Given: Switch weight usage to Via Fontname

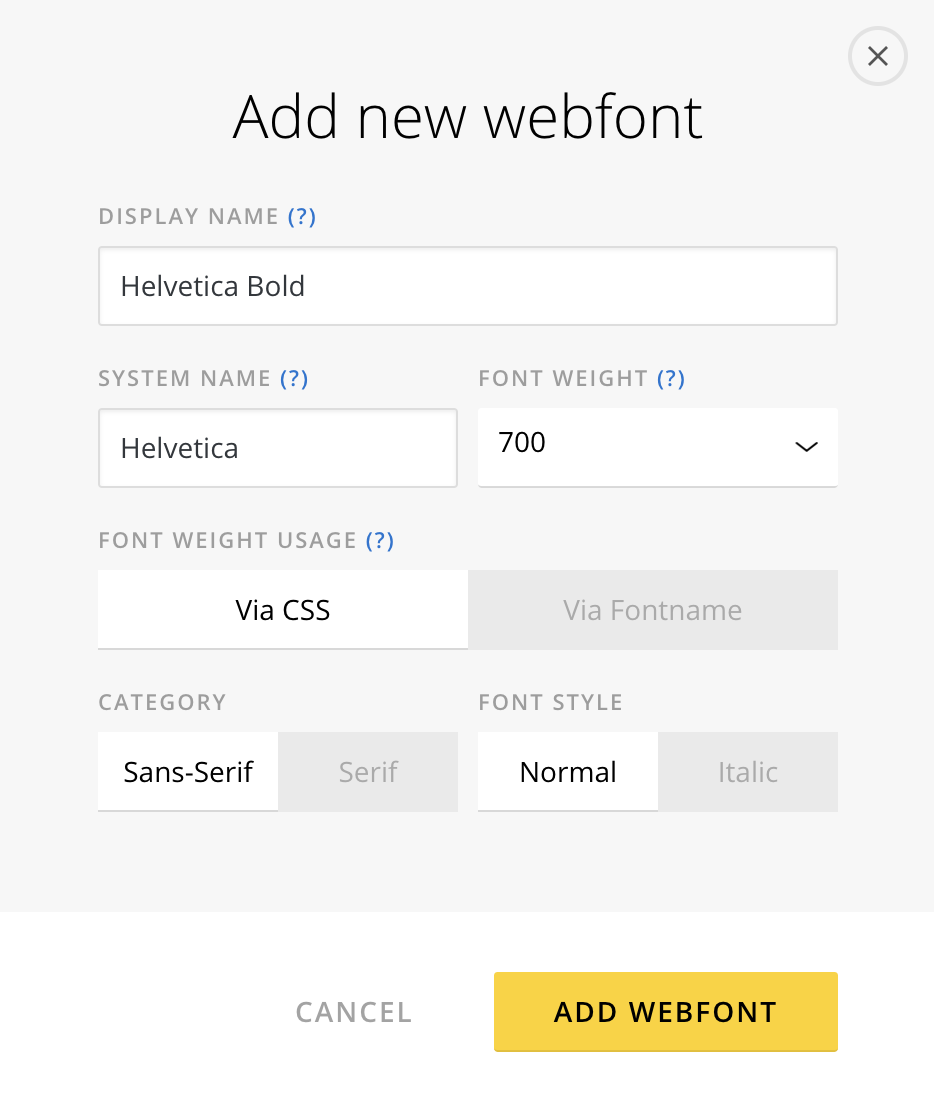Looking at the screenshot, I should (x=652, y=610).
